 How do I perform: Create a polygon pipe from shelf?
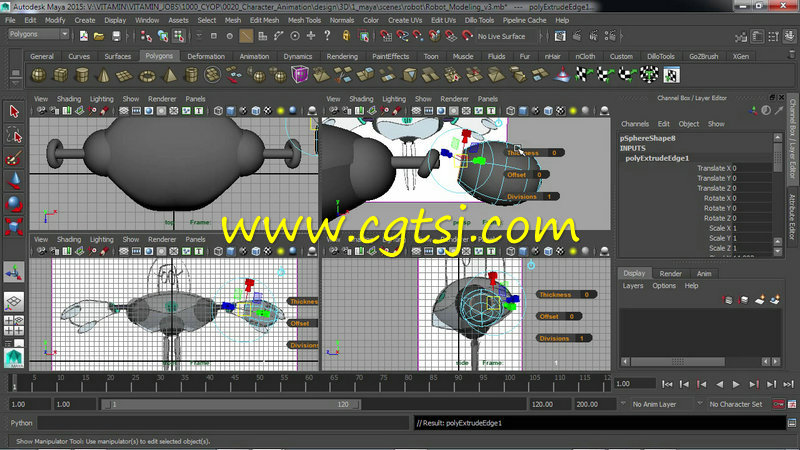(191, 76)
